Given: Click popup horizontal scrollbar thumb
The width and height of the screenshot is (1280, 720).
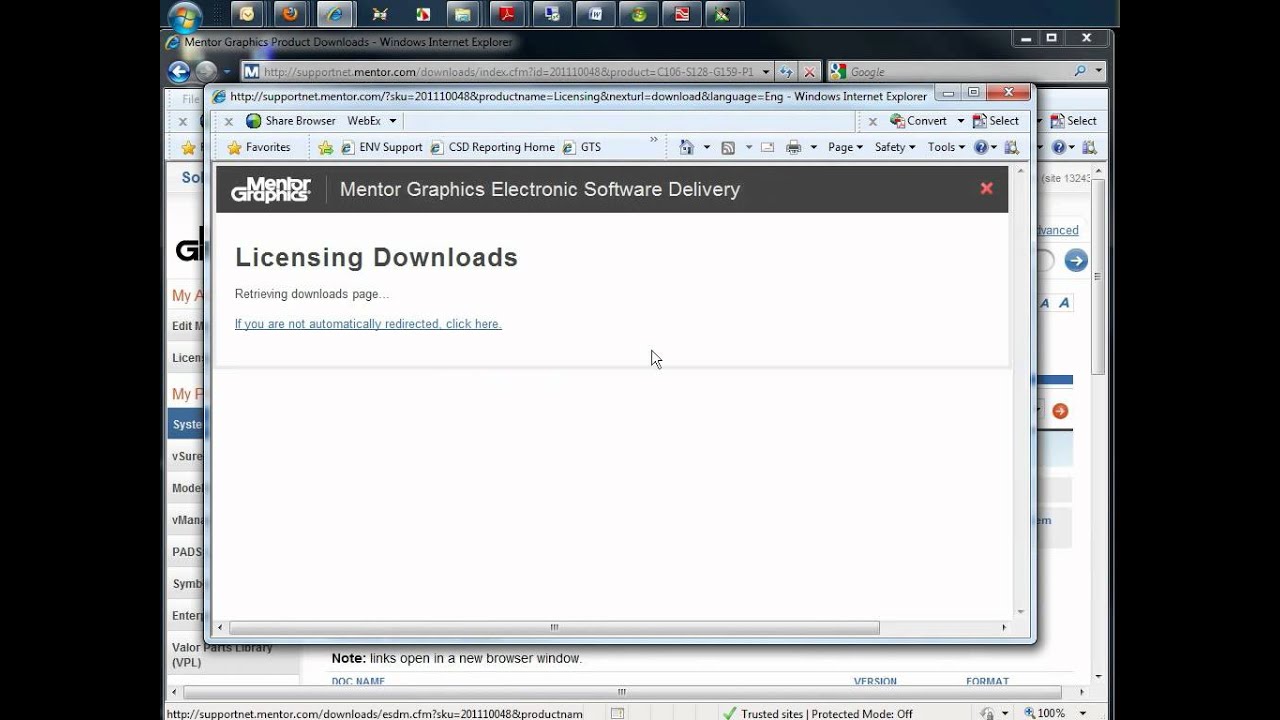Looking at the screenshot, I should 554,628.
